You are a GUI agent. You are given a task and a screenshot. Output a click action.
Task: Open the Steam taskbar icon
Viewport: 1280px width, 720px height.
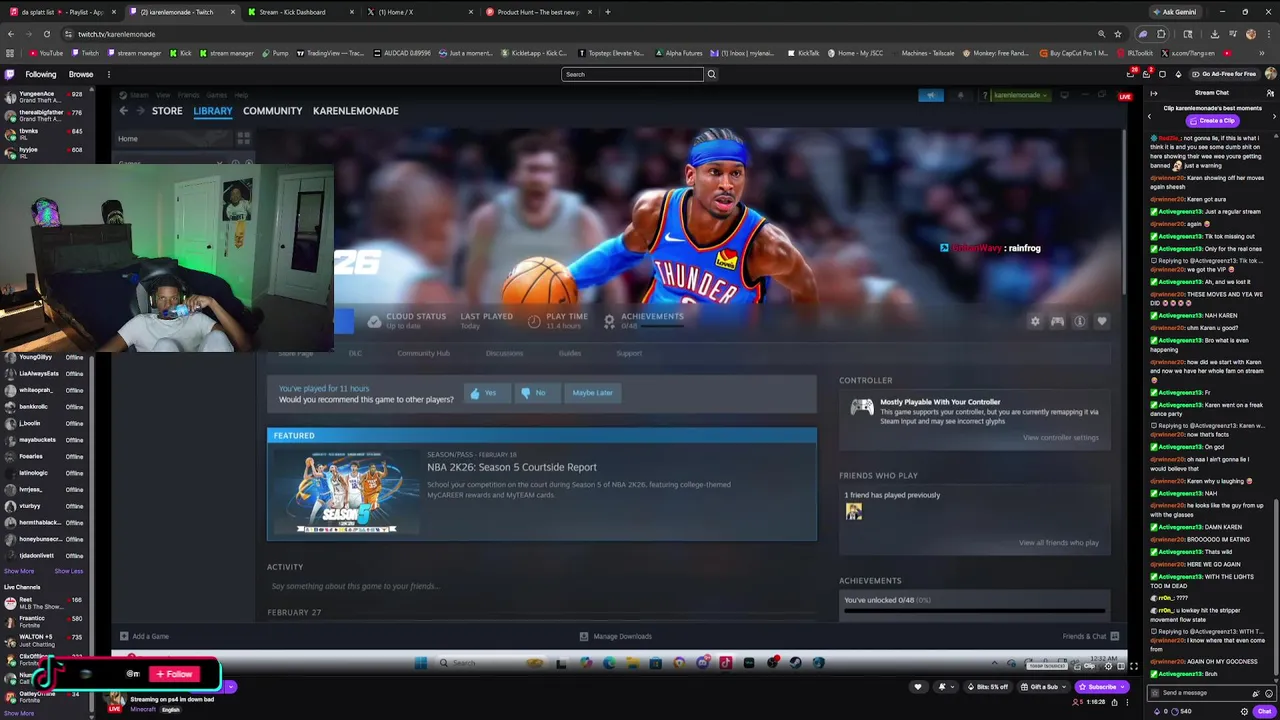tap(796, 663)
